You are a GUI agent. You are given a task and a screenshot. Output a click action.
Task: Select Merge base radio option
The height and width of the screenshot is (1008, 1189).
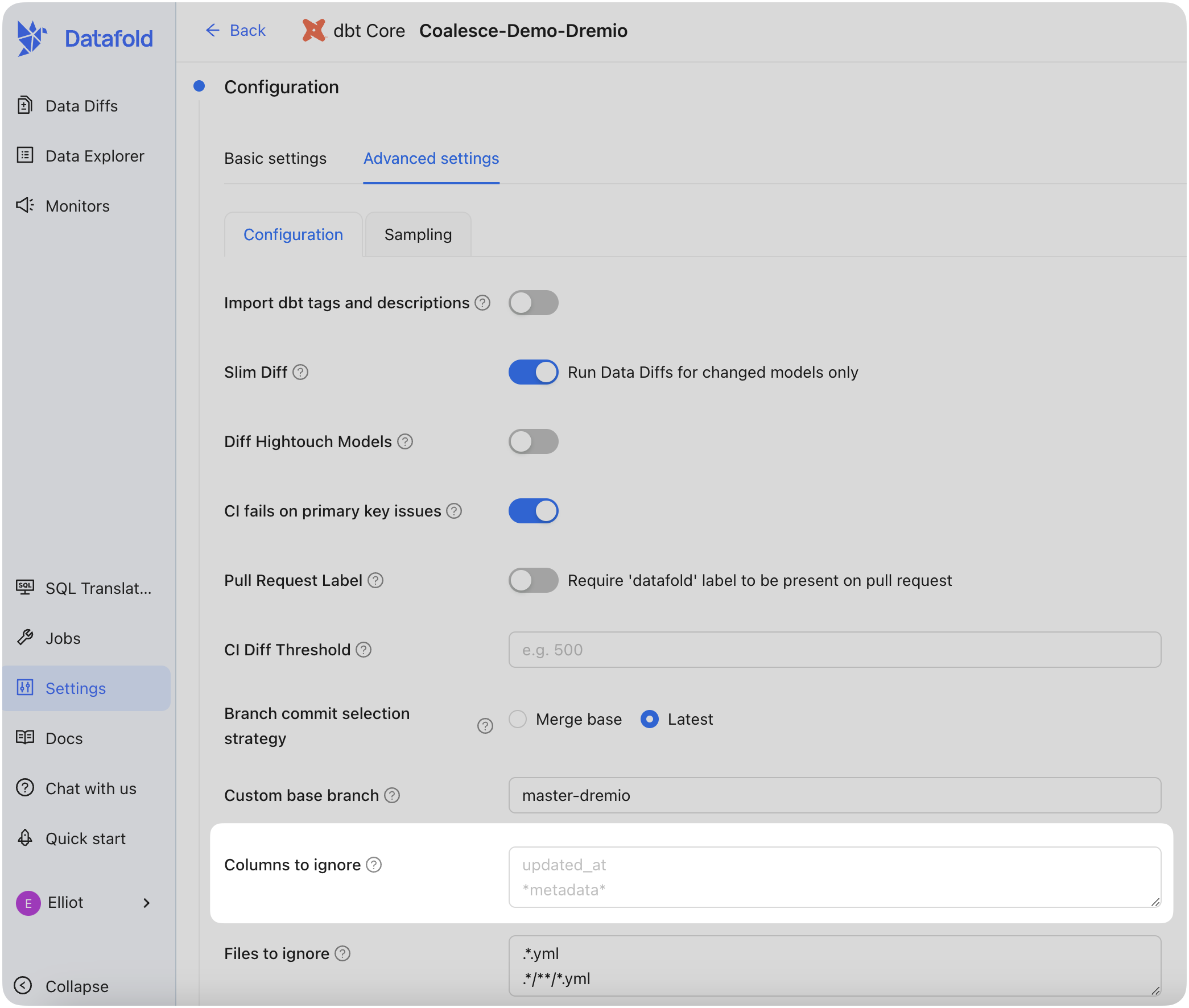518,720
